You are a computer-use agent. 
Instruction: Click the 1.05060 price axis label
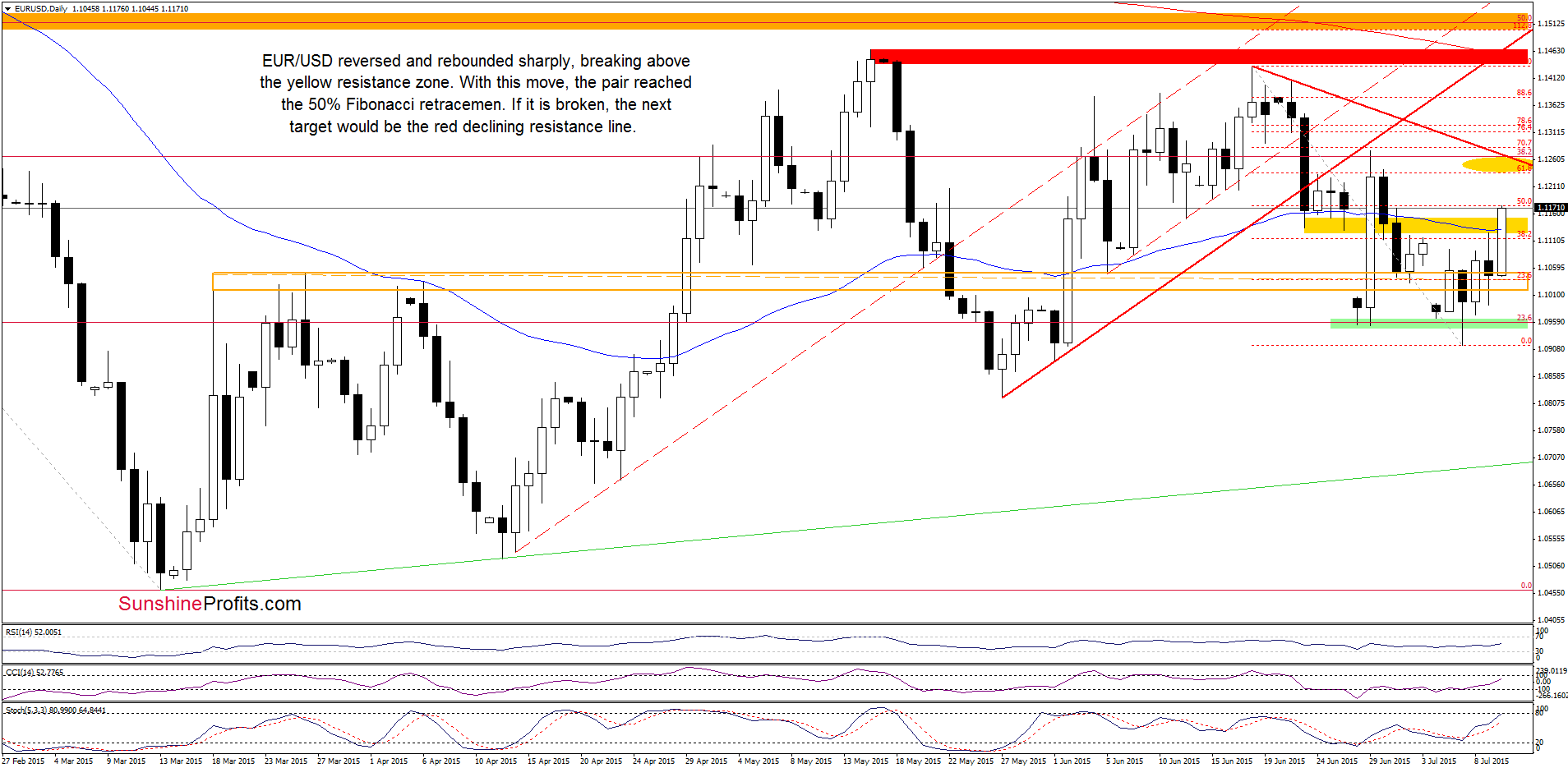coord(1551,566)
